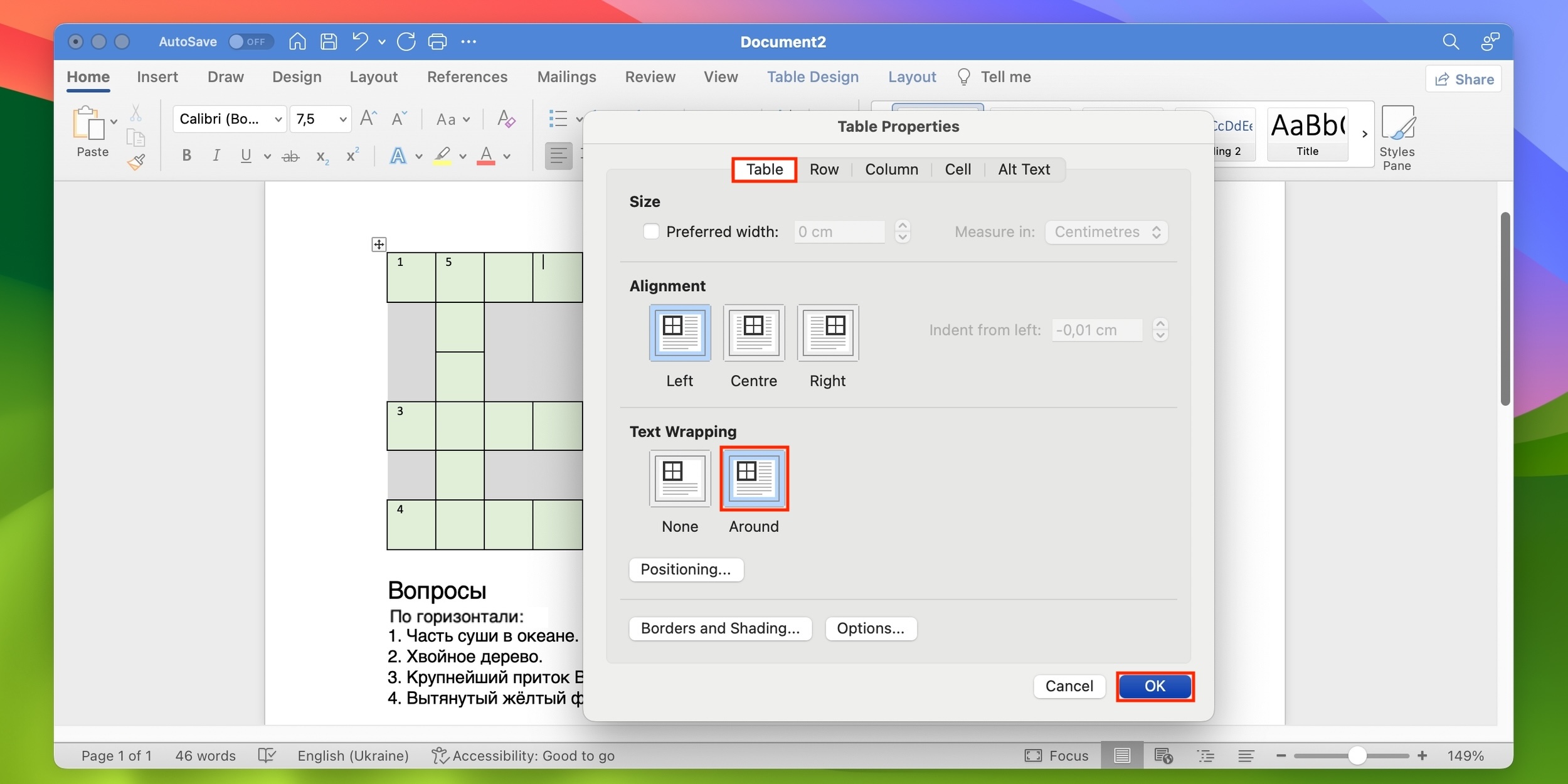The image size is (1568, 784).
Task: Click the Borders and Shading button
Action: 720,627
